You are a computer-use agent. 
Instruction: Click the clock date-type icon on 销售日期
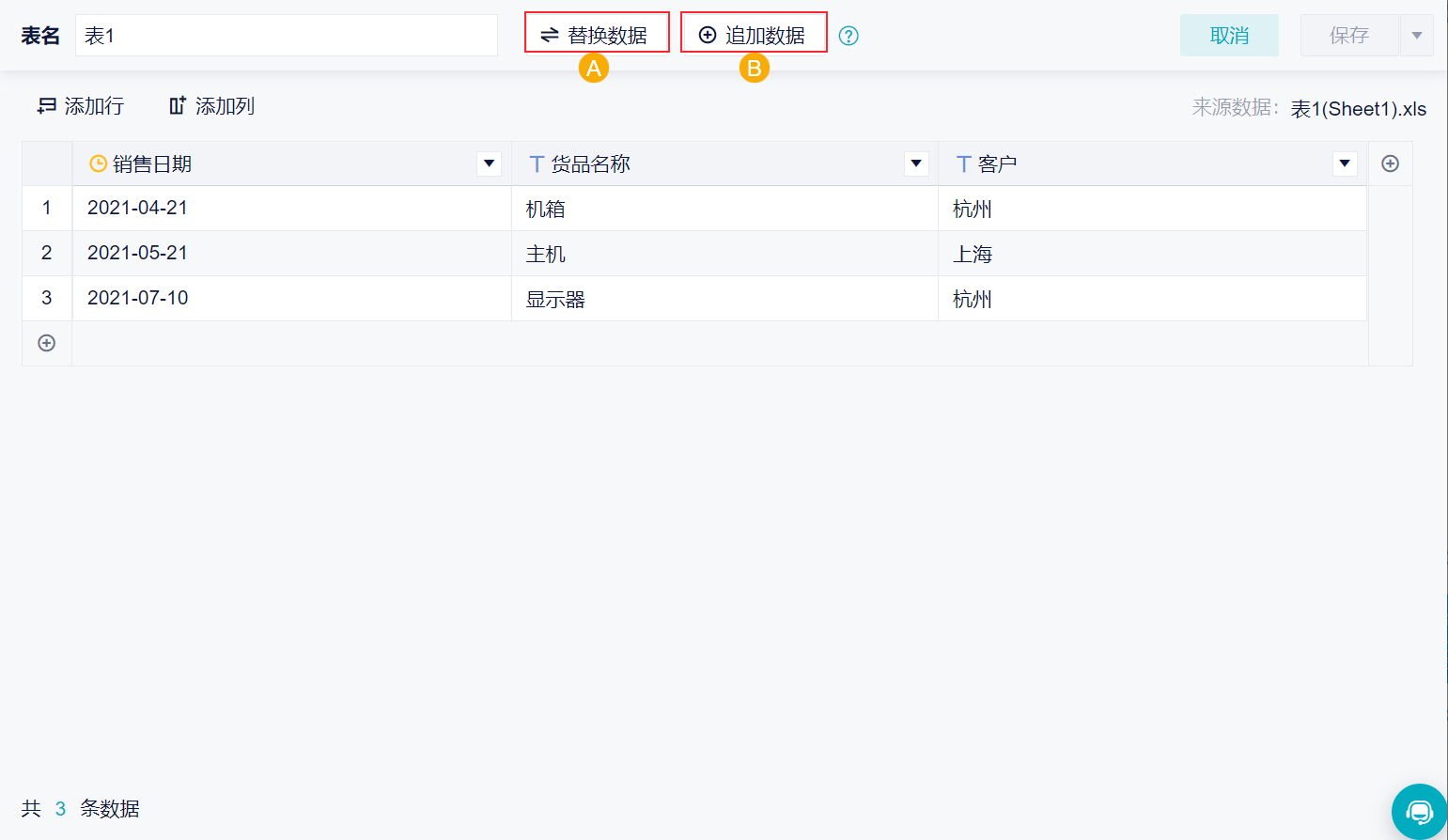tap(98, 163)
